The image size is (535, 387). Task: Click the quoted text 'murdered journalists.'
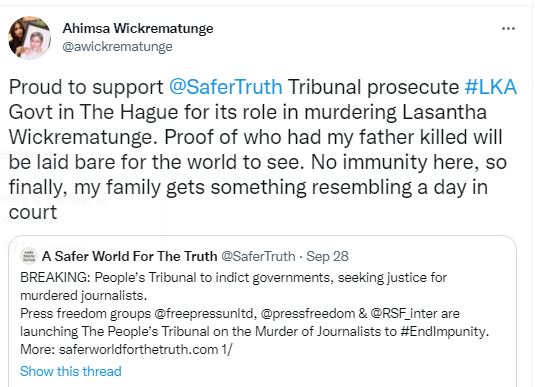click(84, 296)
